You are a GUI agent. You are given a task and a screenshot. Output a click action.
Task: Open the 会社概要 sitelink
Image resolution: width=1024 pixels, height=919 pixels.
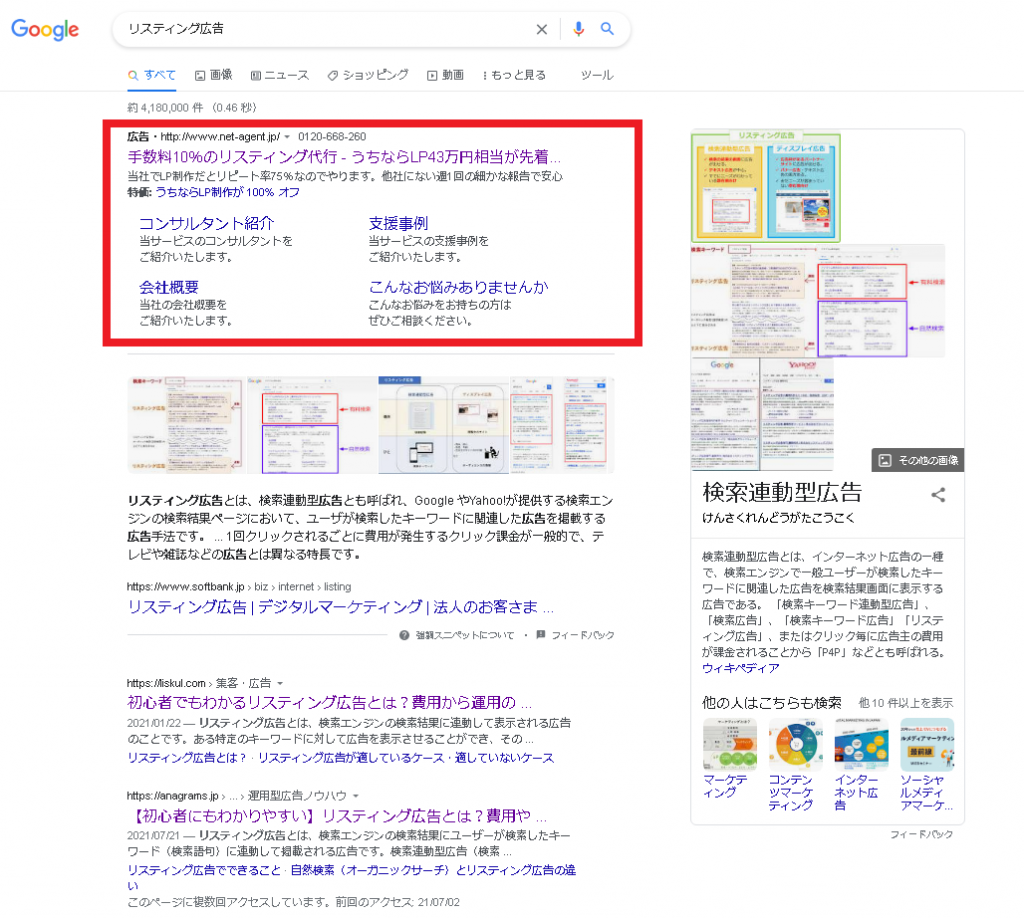point(168,287)
